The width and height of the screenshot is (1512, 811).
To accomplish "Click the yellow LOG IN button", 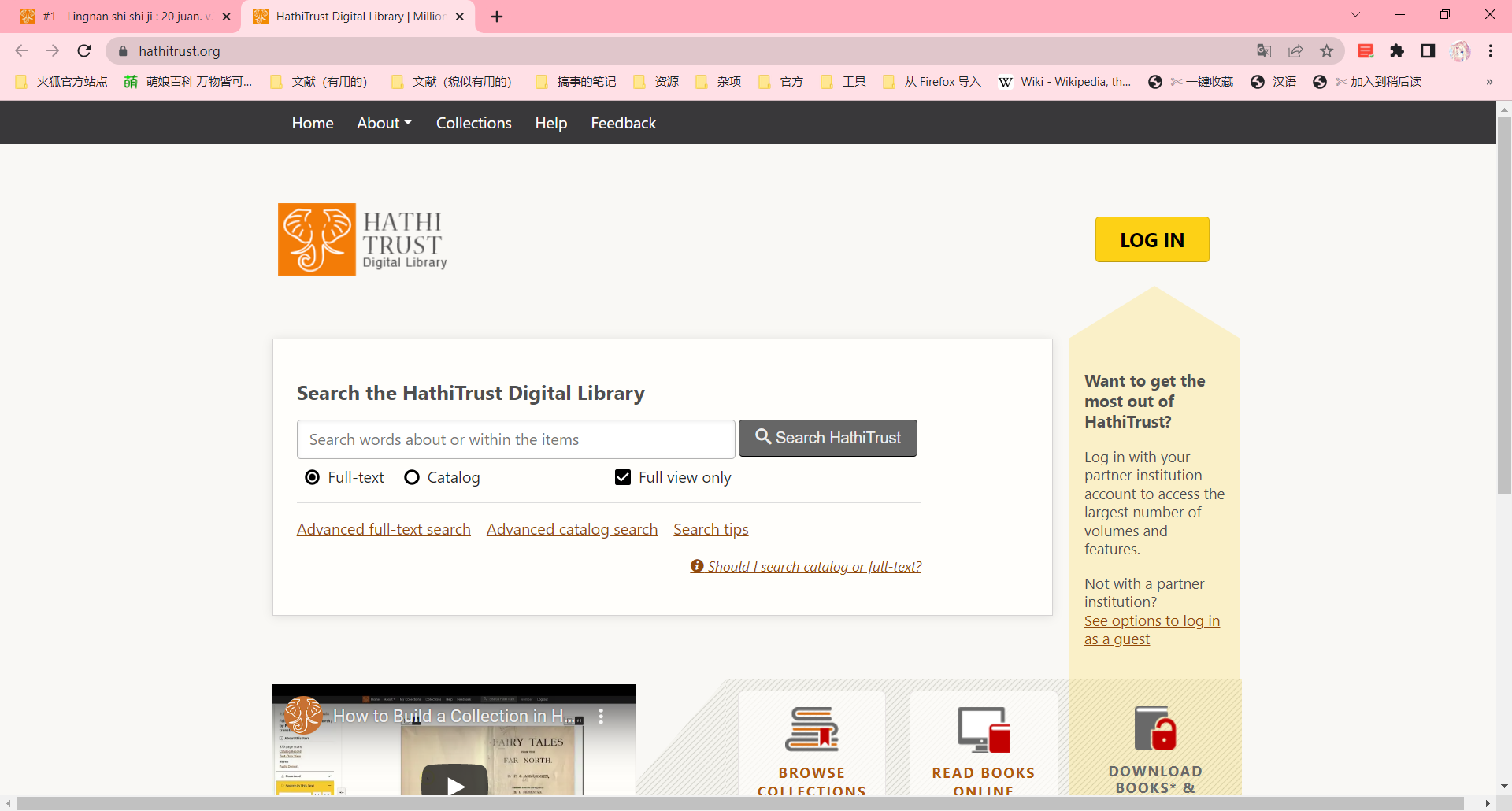I will 1151,239.
